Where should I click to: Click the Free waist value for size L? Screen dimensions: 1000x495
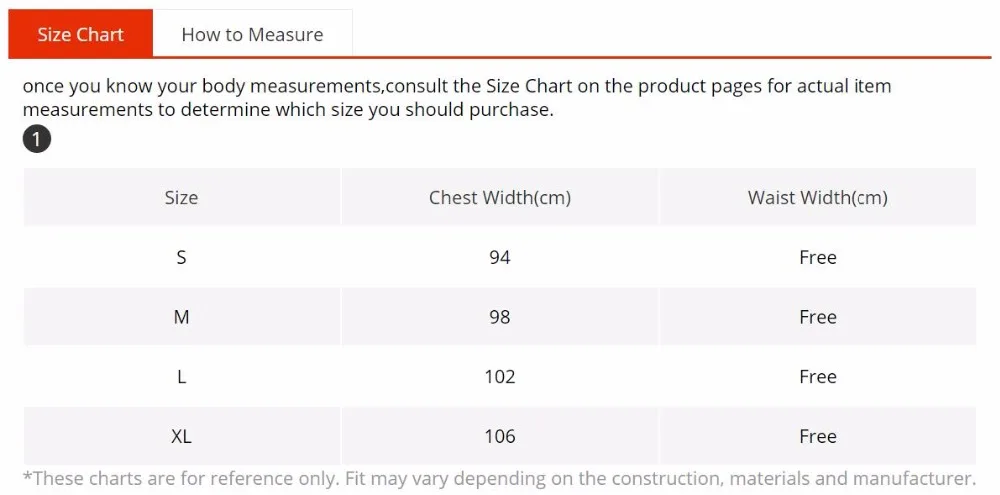[x=818, y=376]
